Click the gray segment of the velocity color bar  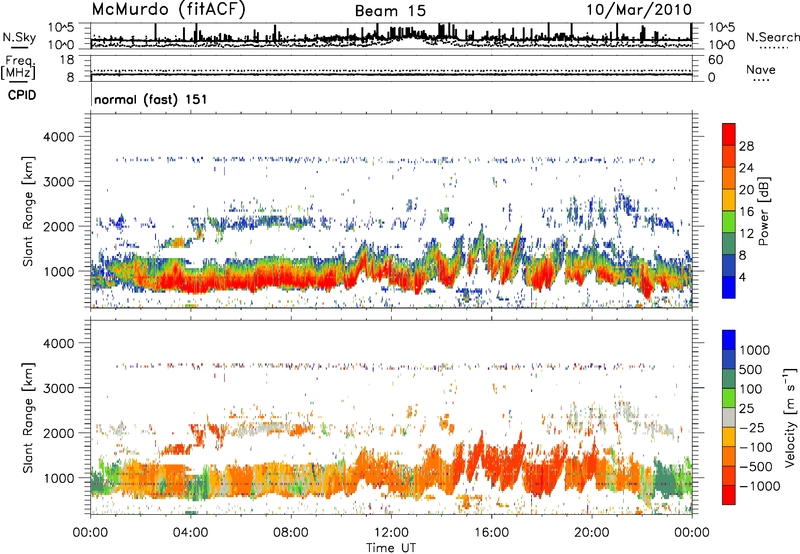point(729,418)
